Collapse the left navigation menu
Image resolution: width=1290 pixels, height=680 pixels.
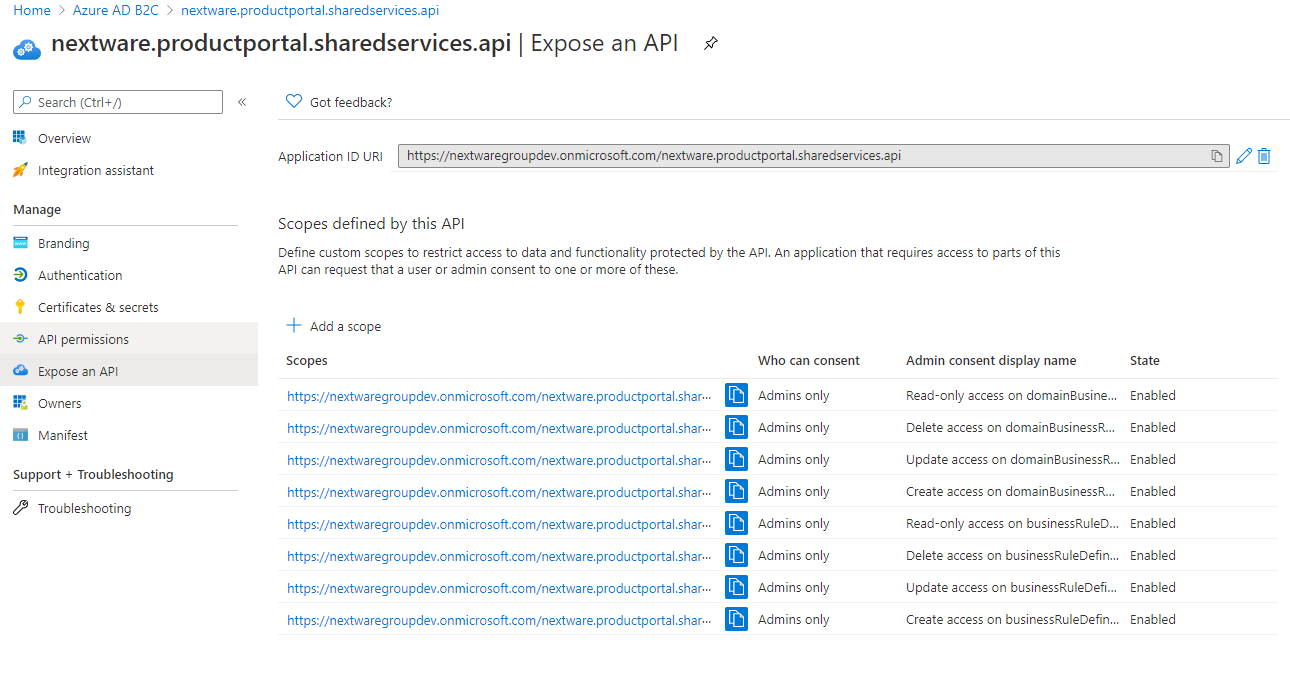tap(242, 102)
